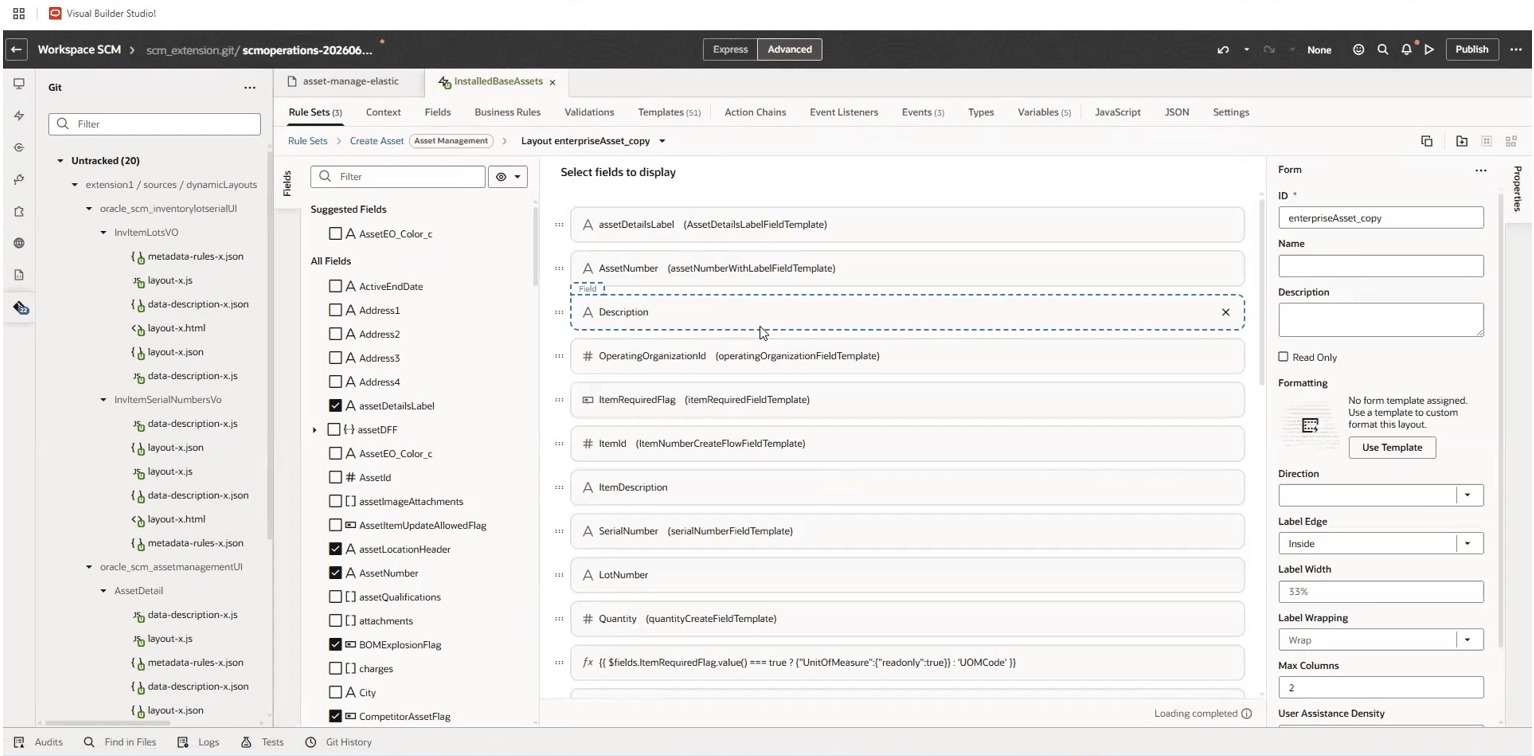Viewport: 1534px width, 756px height.
Task: Open the Action Chains tab
Action: (755, 112)
